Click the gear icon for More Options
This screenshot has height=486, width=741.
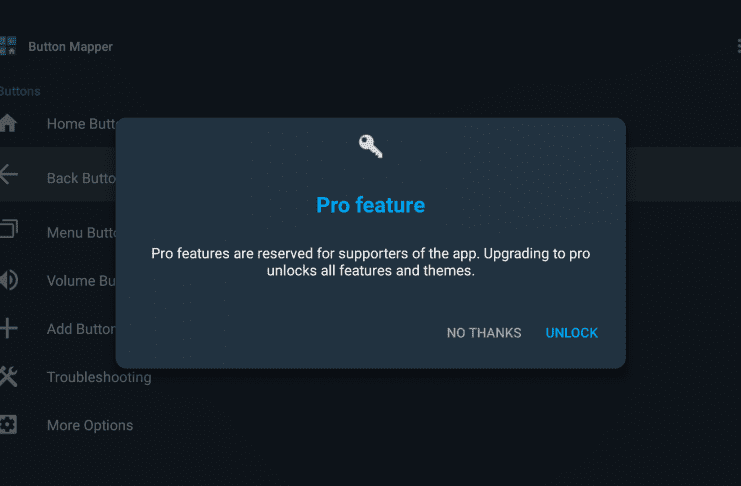click(x=8, y=425)
